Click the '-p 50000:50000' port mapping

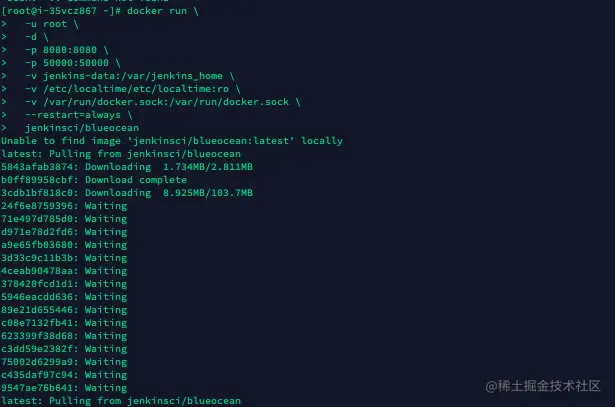pyautogui.click(x=67, y=63)
